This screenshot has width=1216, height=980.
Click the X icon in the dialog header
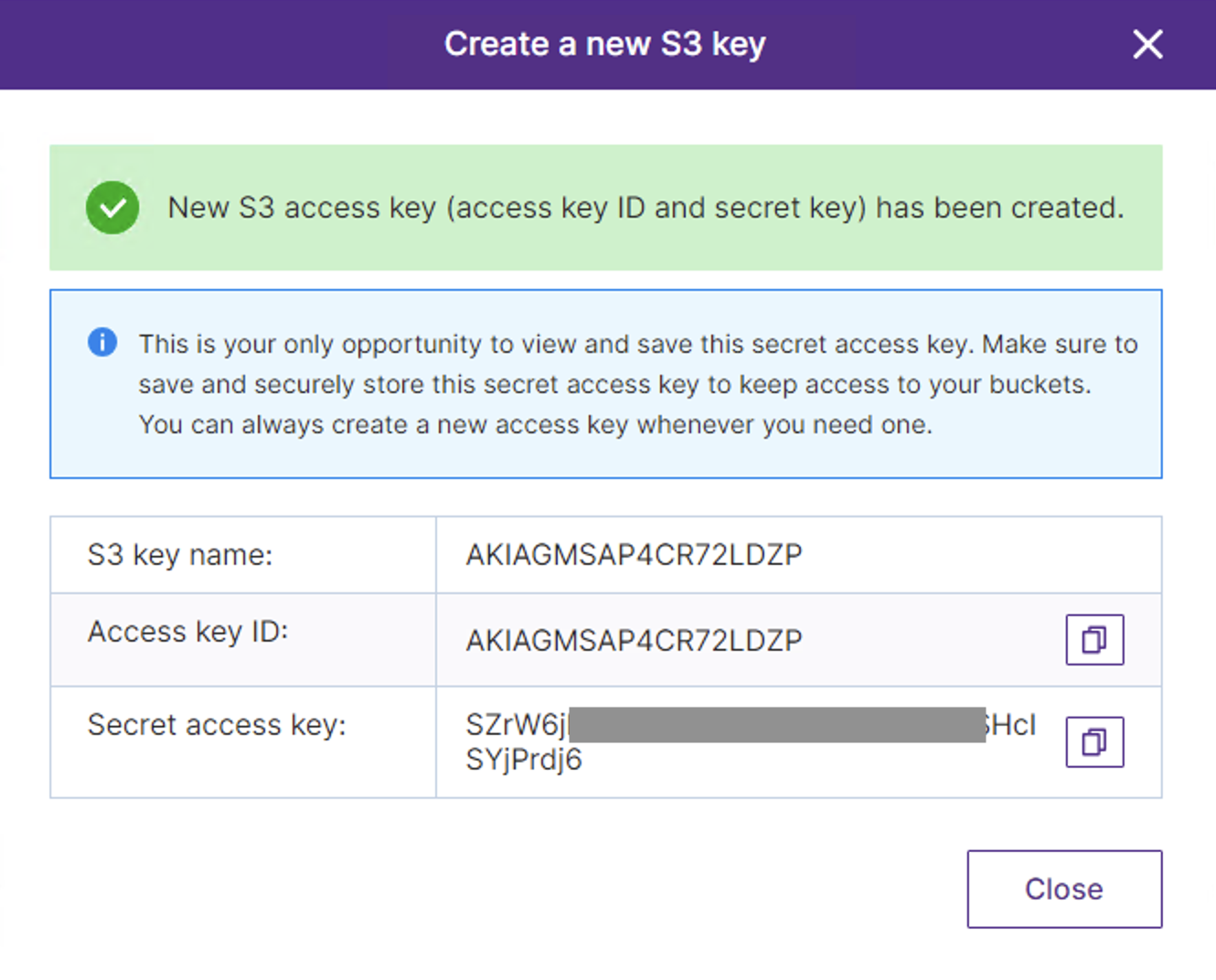click(1147, 44)
